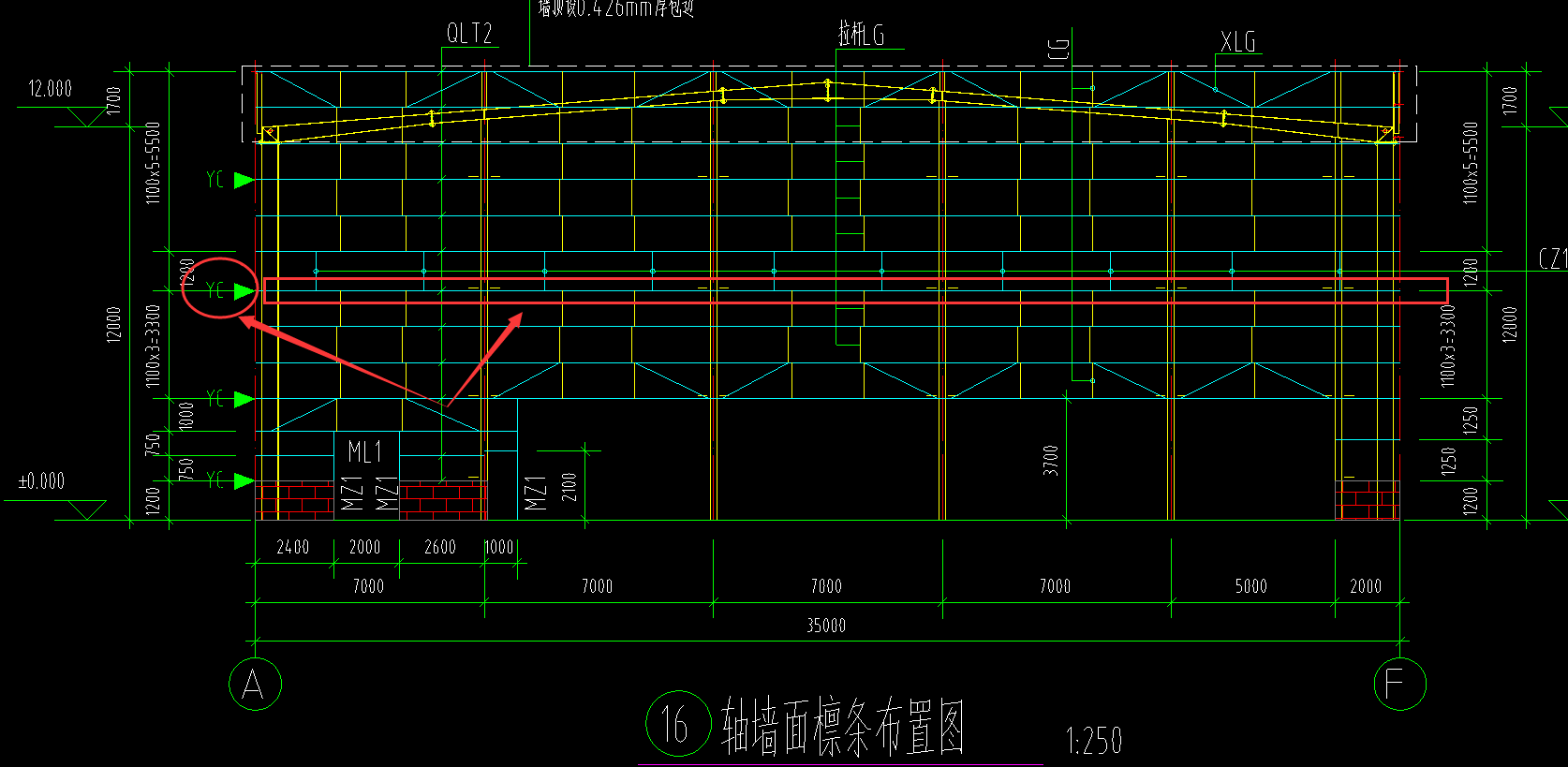1568x767 pixels.
Task: Click the 拉杆LG annotation label
Action: (x=861, y=35)
